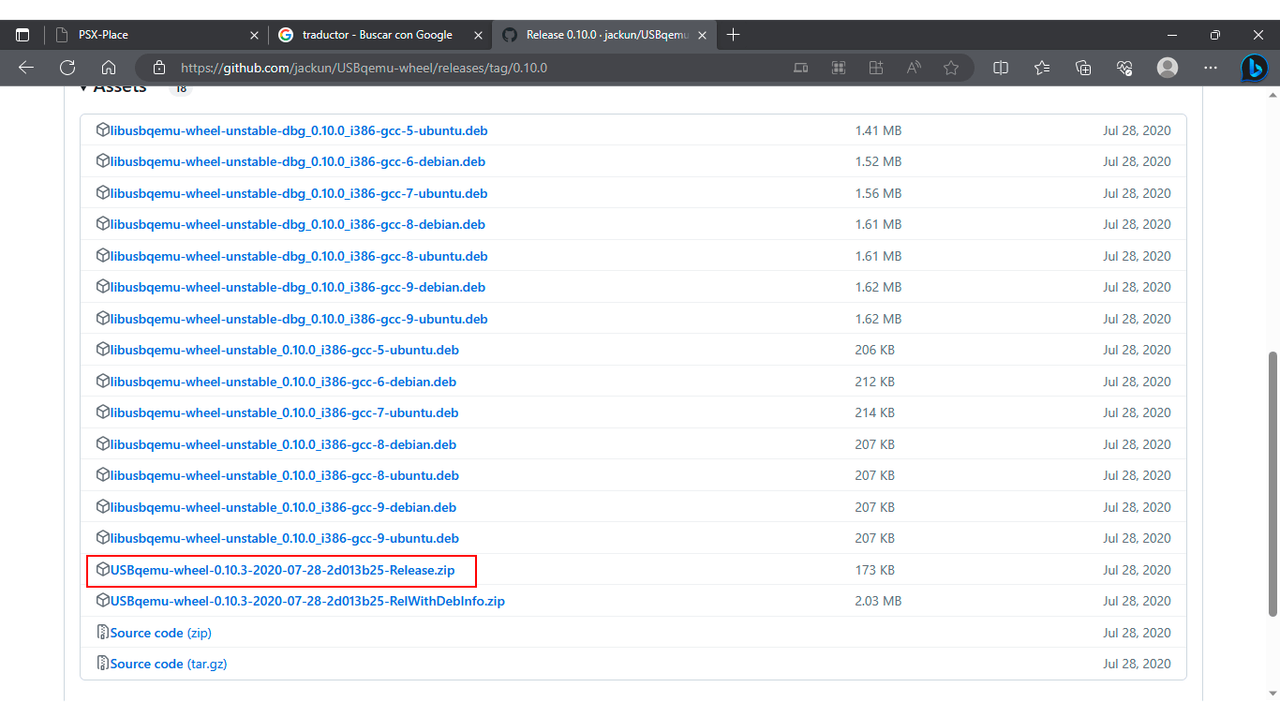1280x720 pixels.
Task: Open settings and more menu
Action: pyautogui.click(x=1211, y=68)
